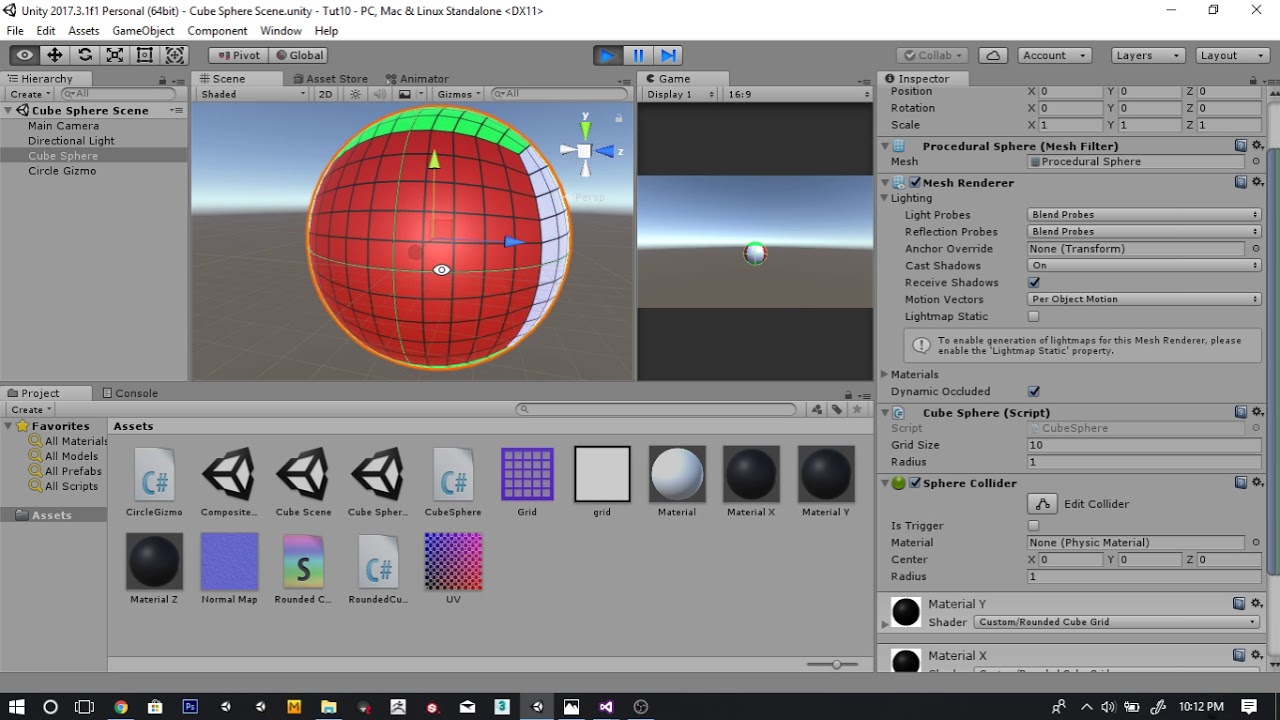Open the Account dropdown
This screenshot has width=1280, height=720.
1055,56
